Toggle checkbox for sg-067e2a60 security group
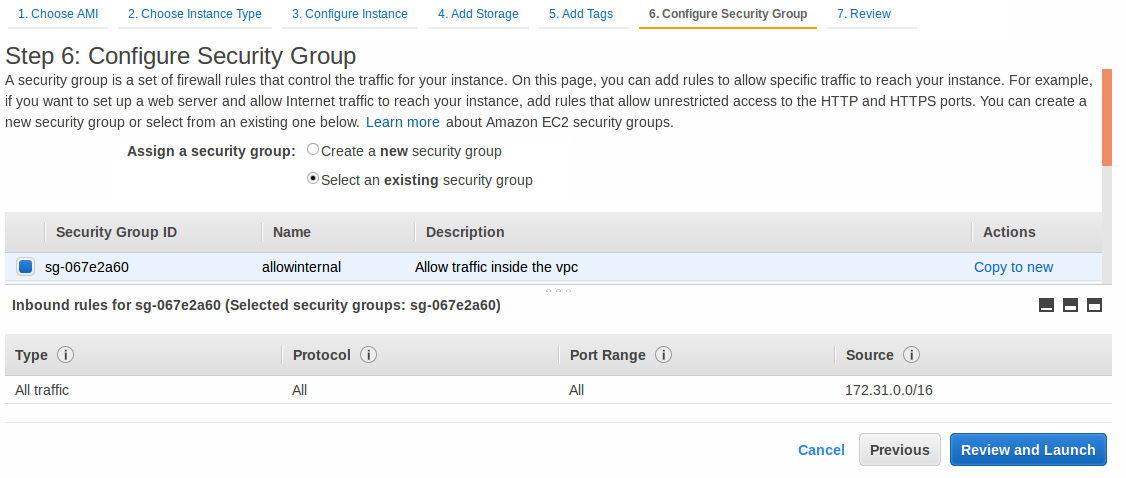Viewport: 1126px width, 478px height. coord(25,267)
